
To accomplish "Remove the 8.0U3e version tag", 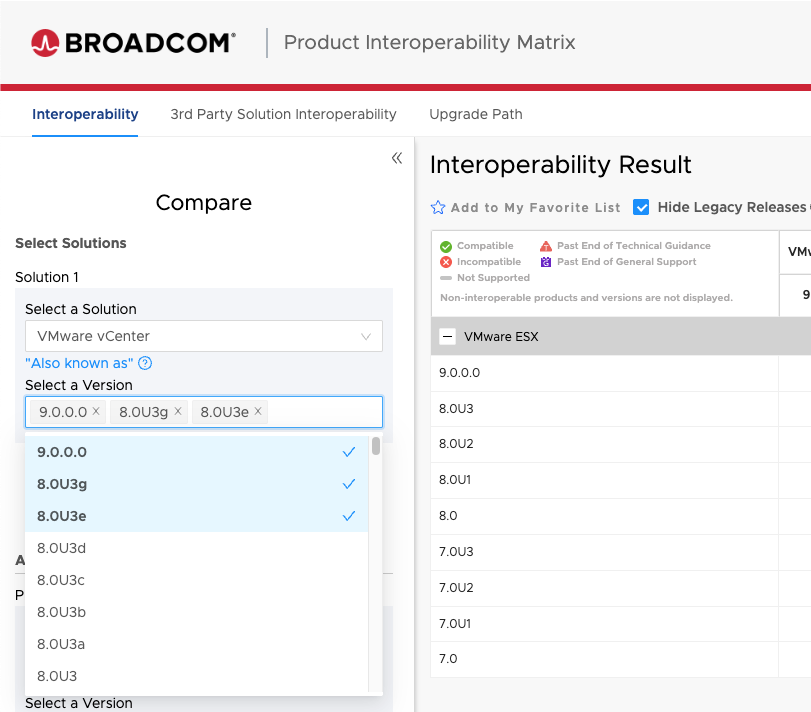I will (258, 411).
